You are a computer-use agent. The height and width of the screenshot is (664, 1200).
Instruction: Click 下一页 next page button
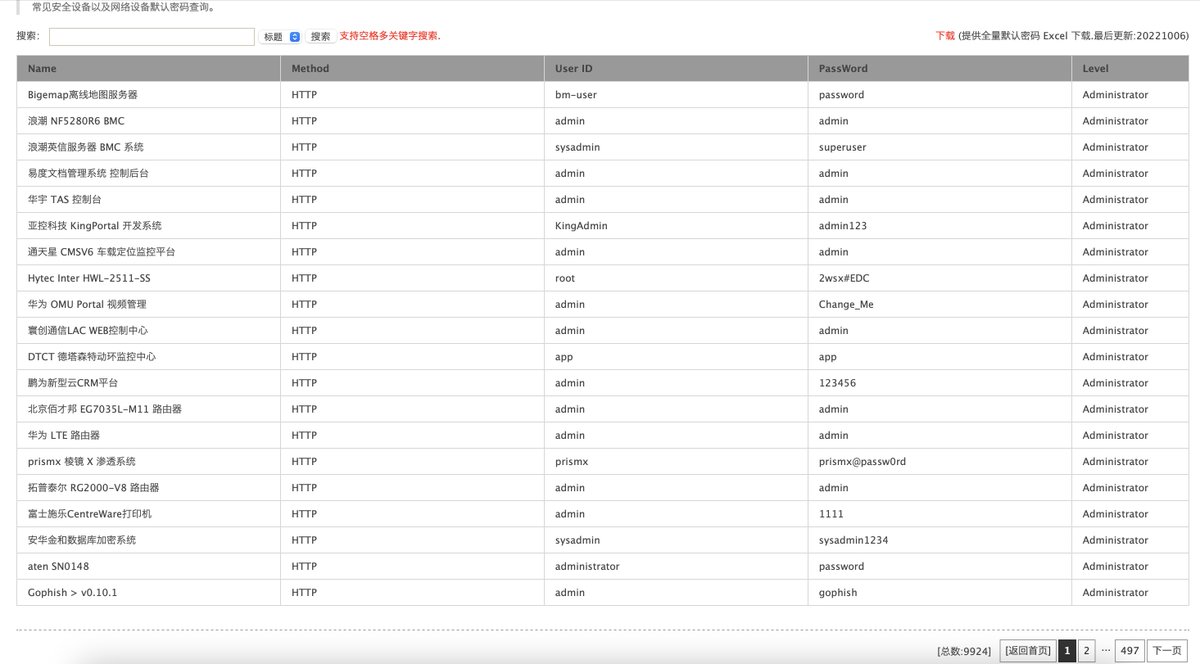pyautogui.click(x=1166, y=650)
